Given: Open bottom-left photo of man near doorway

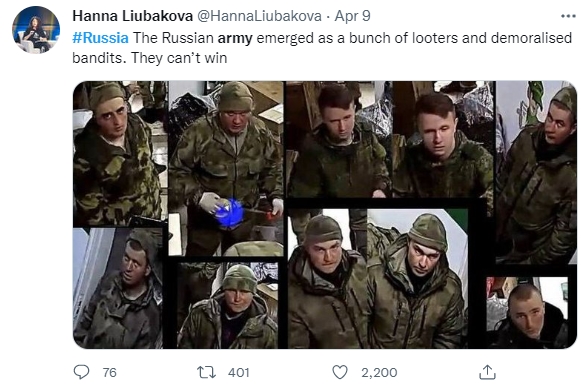Looking at the screenshot, I should [x=118, y=288].
